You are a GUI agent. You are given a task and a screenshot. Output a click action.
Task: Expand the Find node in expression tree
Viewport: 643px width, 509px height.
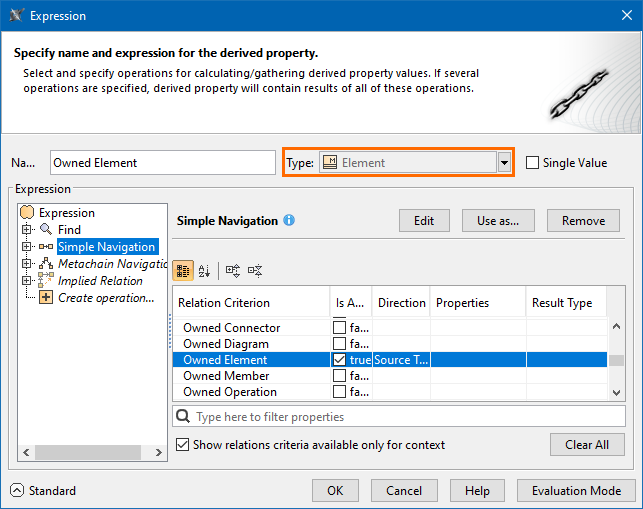[x=27, y=230]
